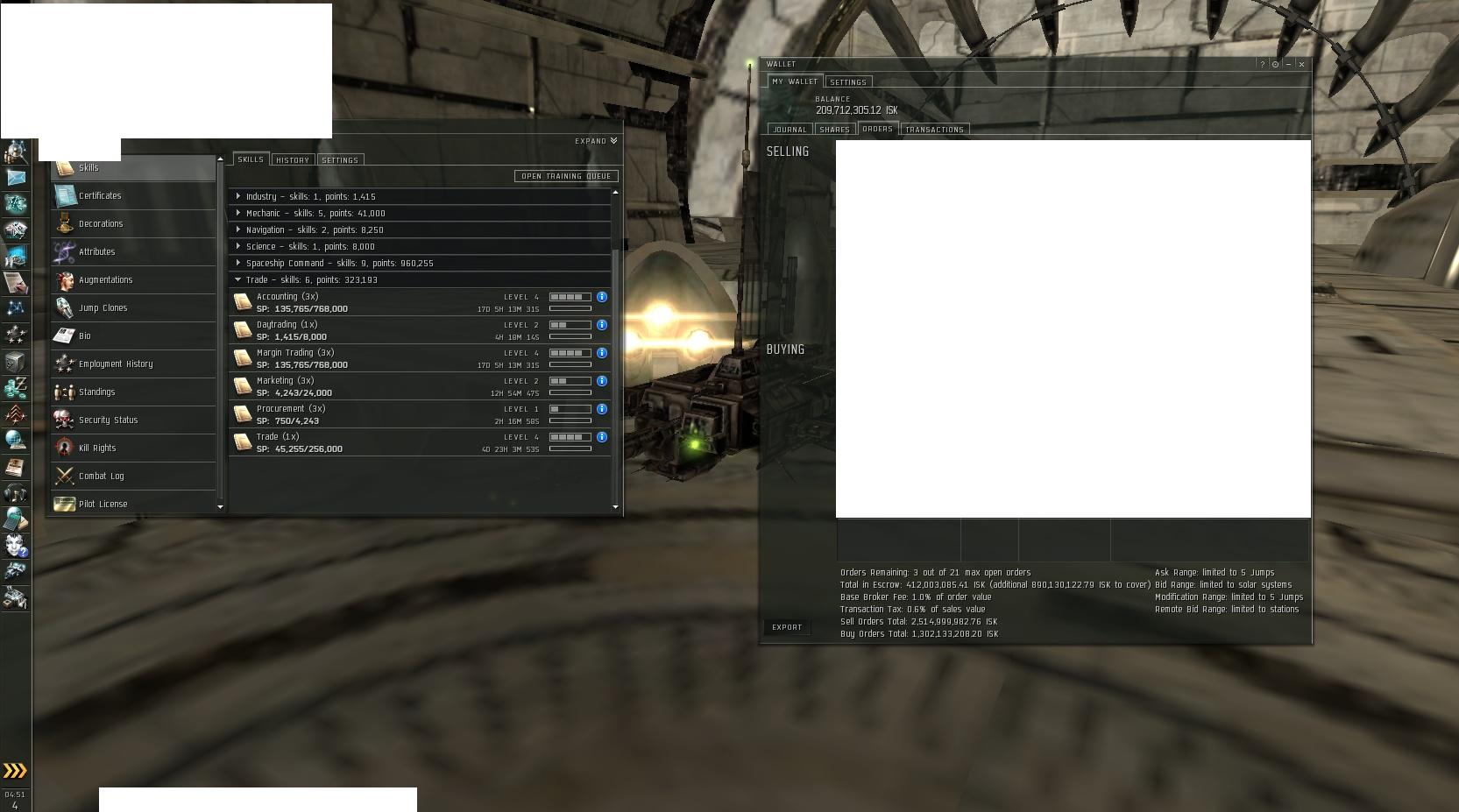Click the Wallet window help question mark
This screenshot has height=812, width=1459.
(x=1262, y=64)
